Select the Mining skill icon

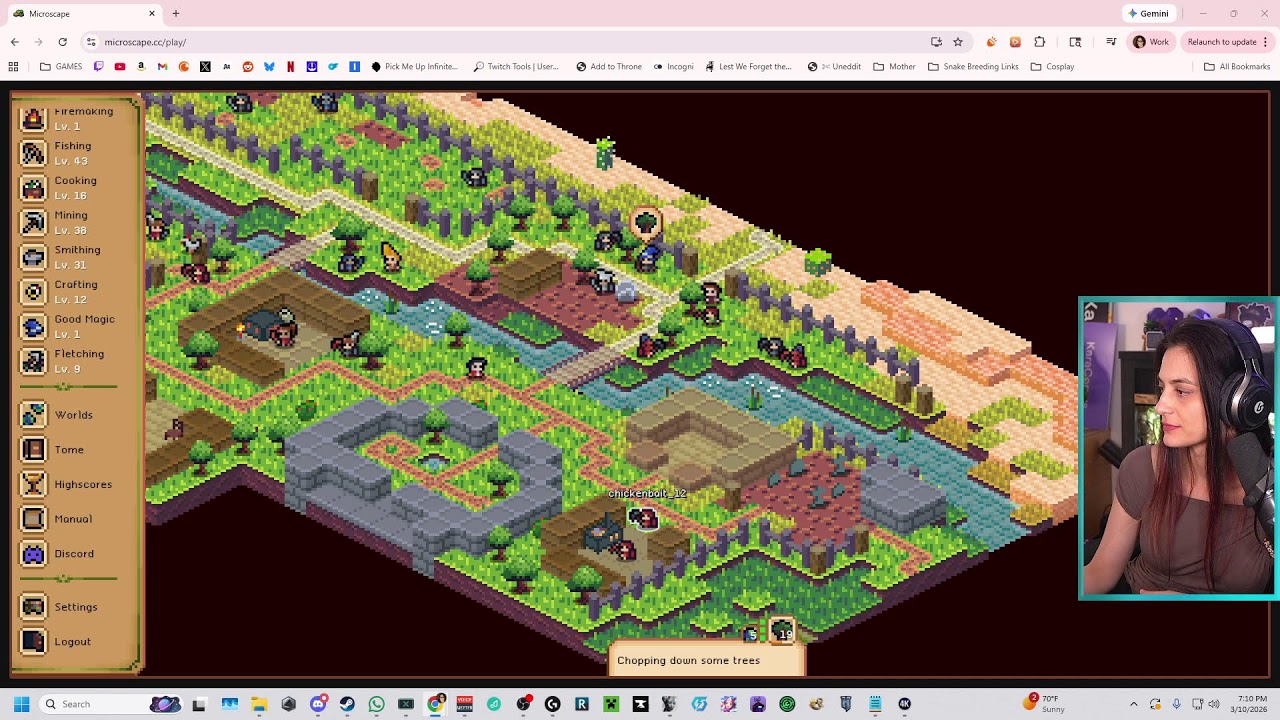click(33, 222)
